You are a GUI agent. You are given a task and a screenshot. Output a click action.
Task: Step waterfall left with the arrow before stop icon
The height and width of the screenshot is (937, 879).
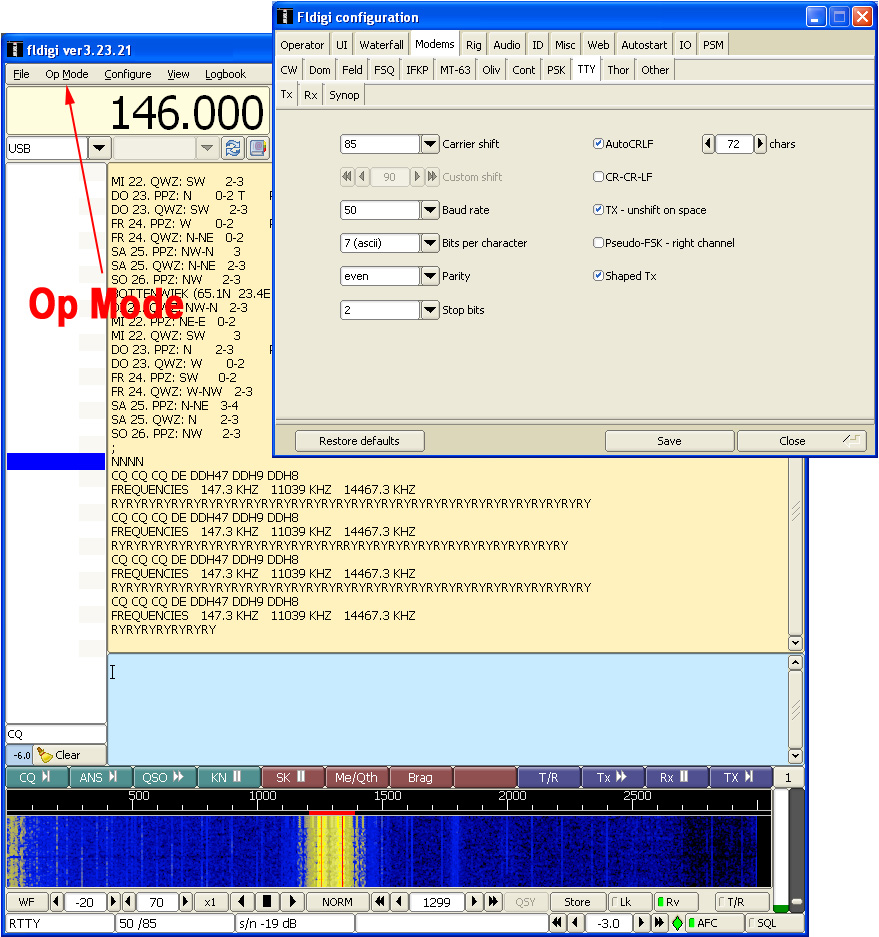tap(242, 901)
